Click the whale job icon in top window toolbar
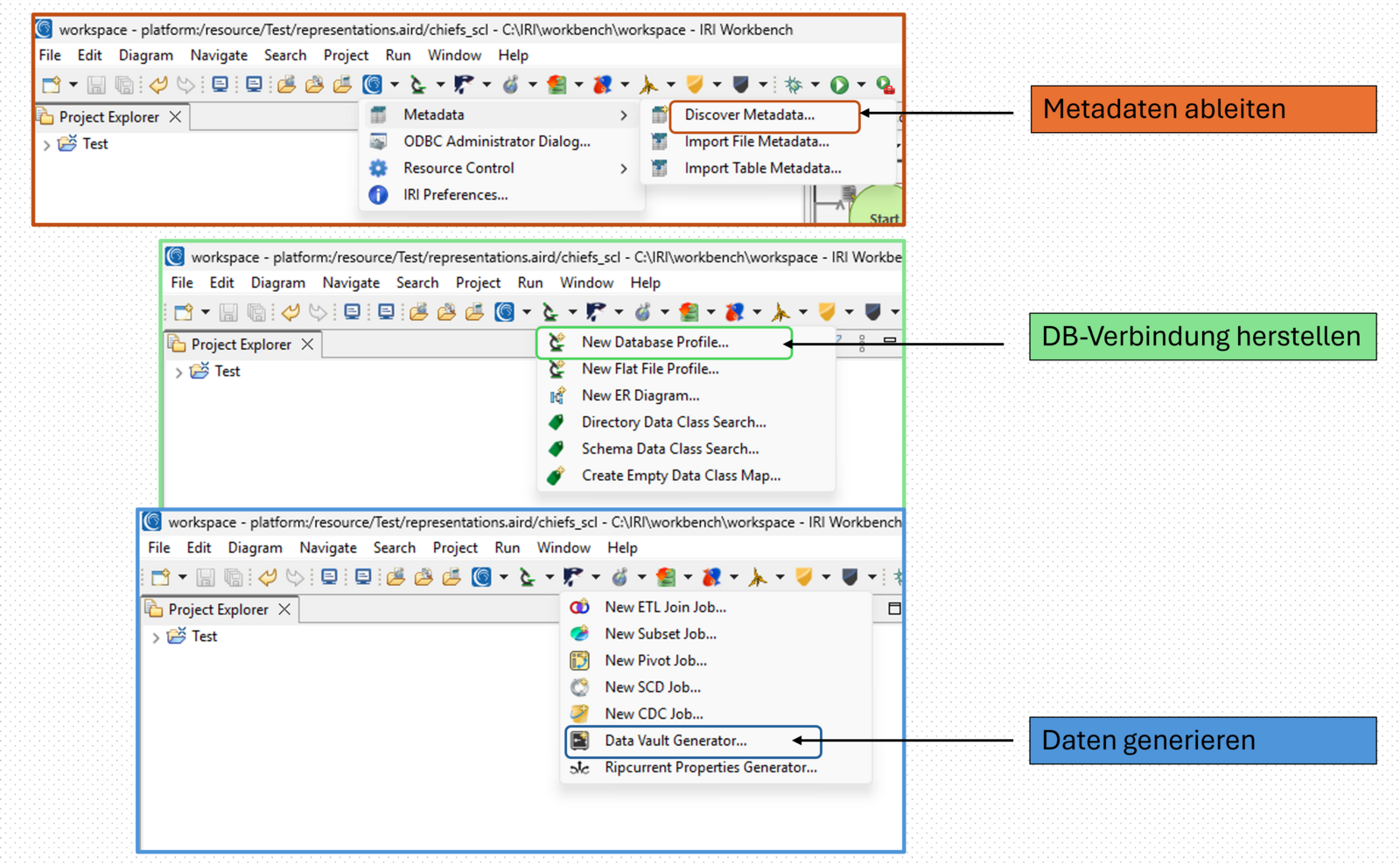Screen dimensions: 1400x864 [464, 85]
